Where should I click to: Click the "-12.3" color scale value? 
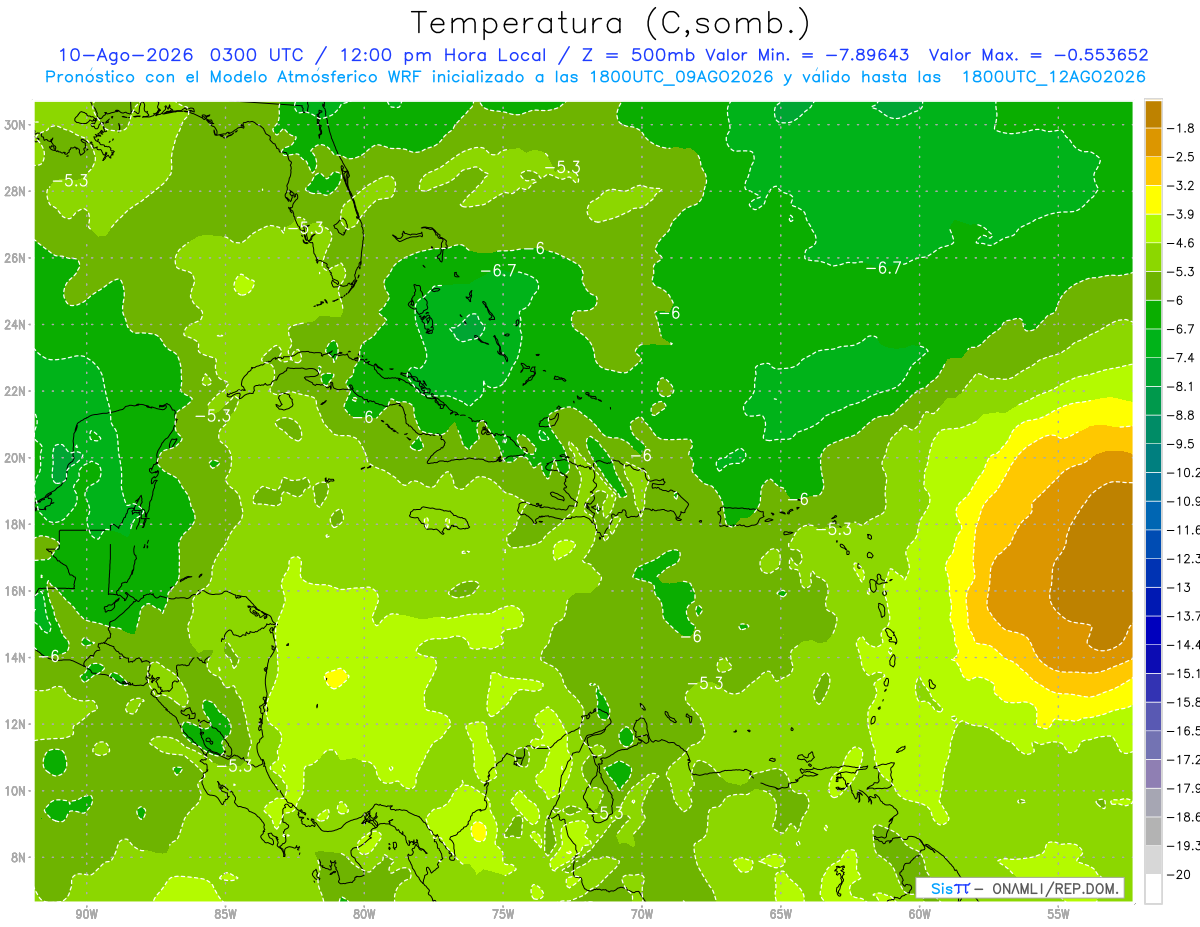1185,558
